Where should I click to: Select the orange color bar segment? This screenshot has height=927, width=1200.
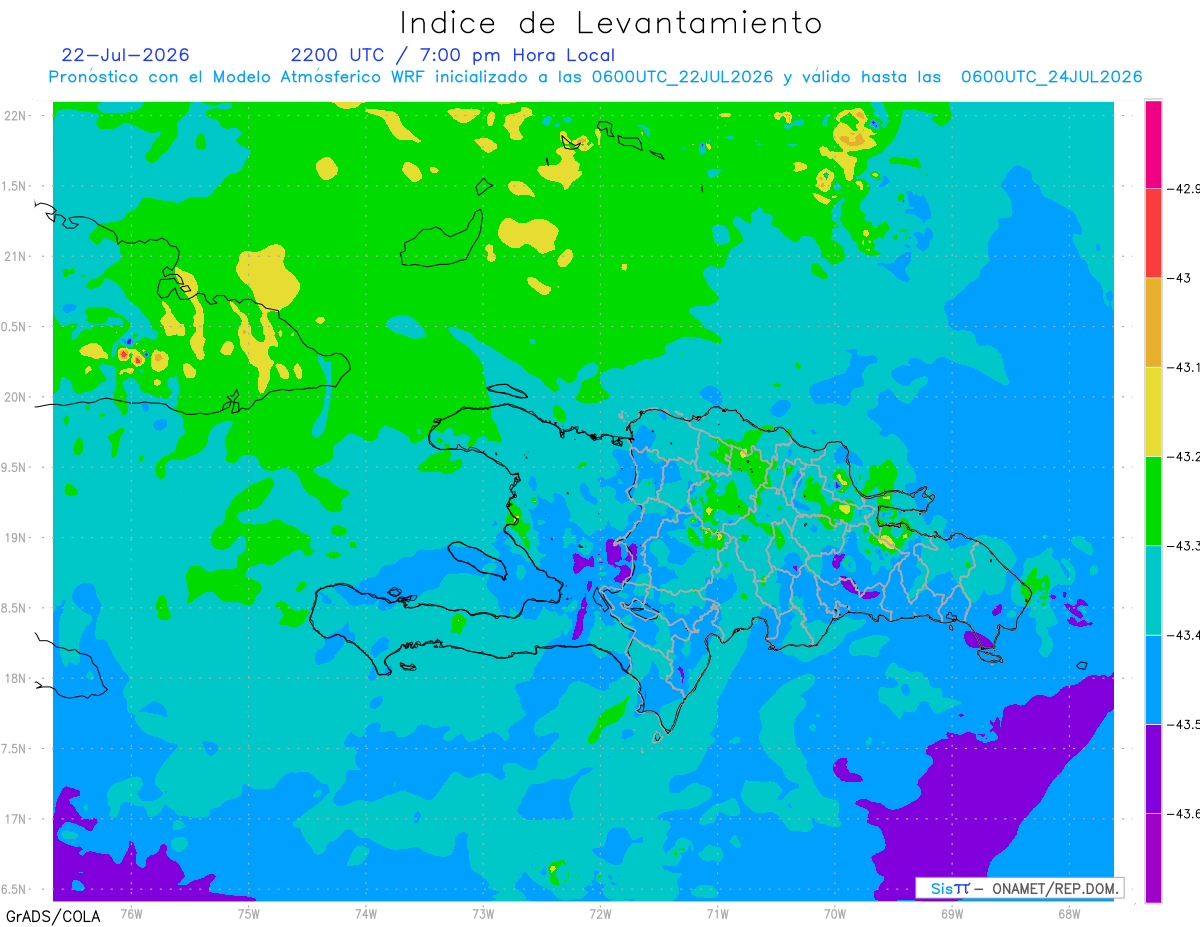click(x=1153, y=322)
